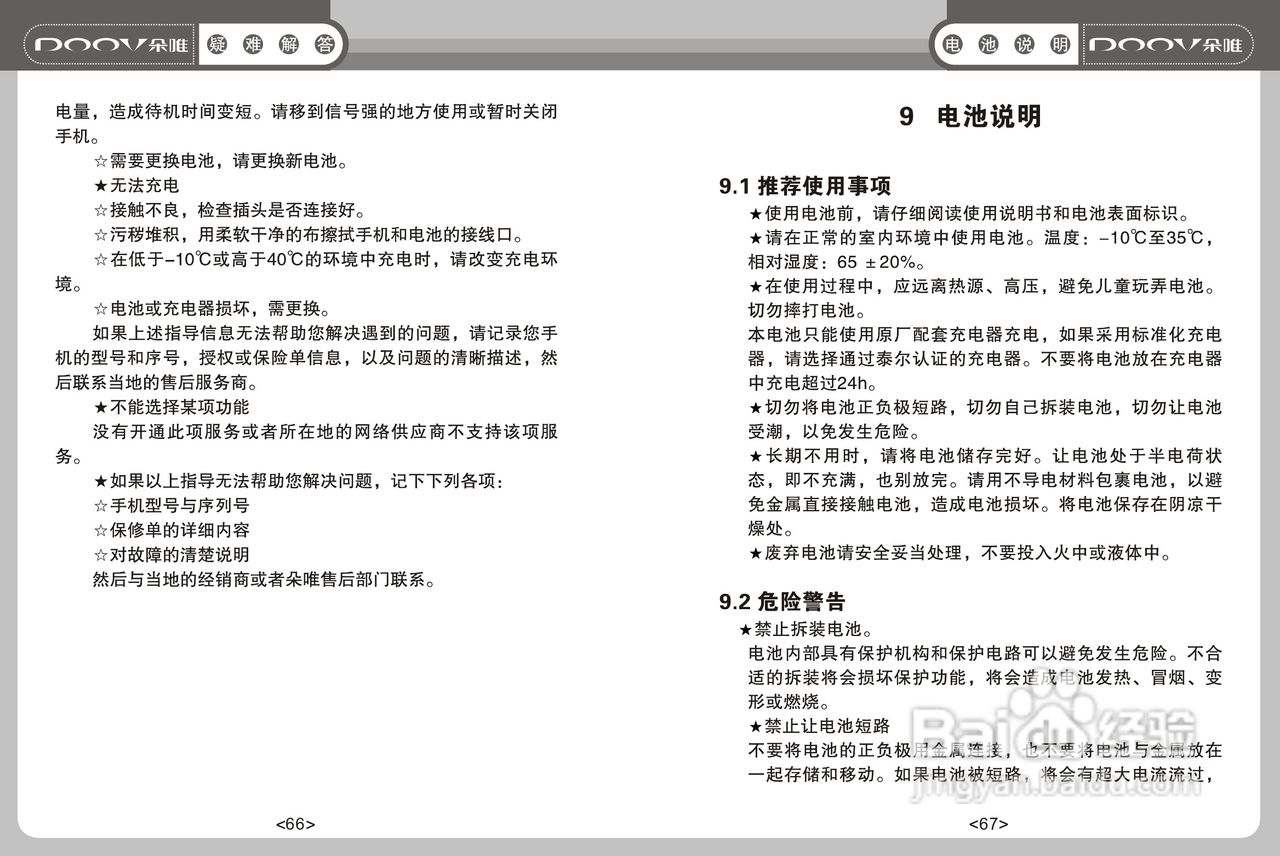This screenshot has width=1280, height=856.
Task: Toggle the star bullet beside 禁止拆装电池
Action: (x=744, y=630)
